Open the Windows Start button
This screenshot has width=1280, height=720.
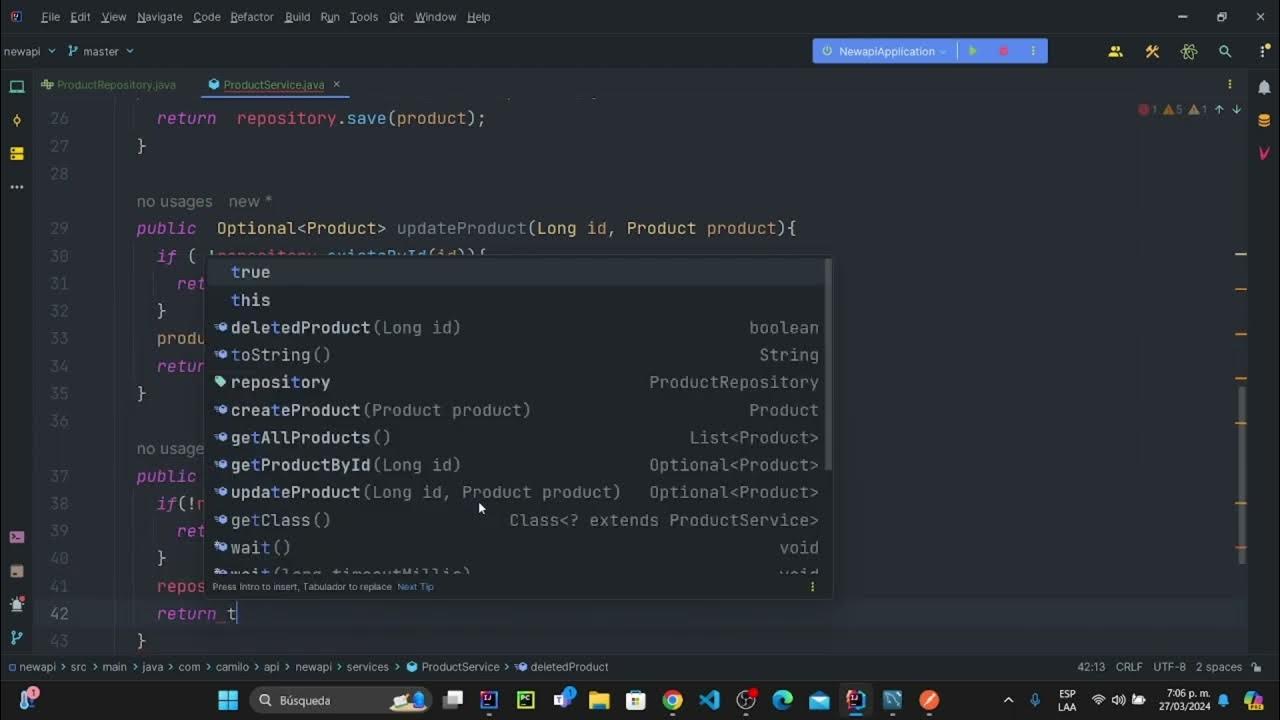(x=228, y=700)
